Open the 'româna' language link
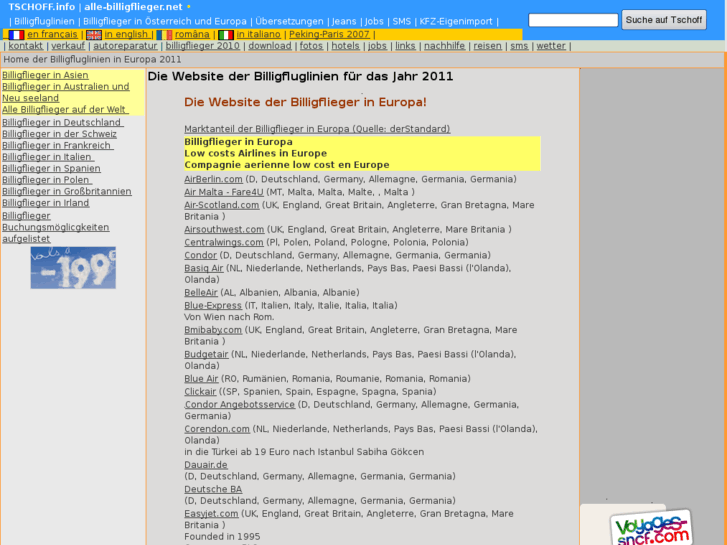The image size is (727, 545). pyautogui.click(x=192, y=34)
